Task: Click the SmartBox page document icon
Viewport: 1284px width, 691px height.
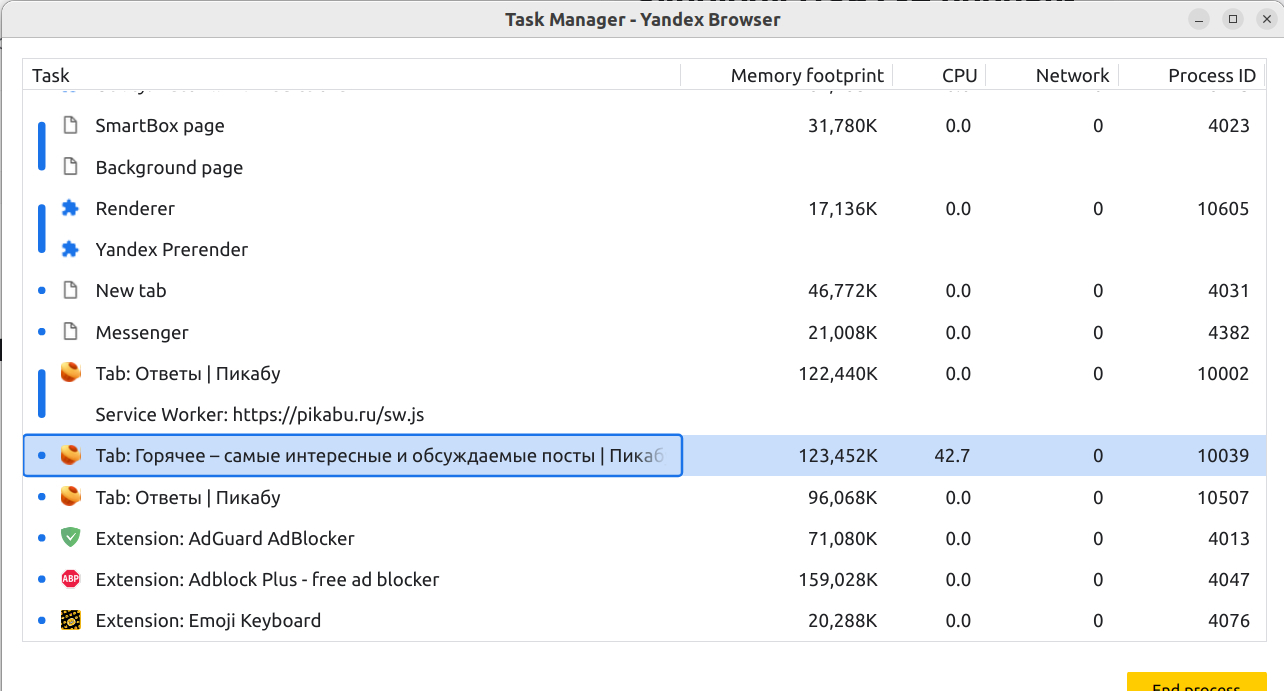Action: (x=70, y=126)
